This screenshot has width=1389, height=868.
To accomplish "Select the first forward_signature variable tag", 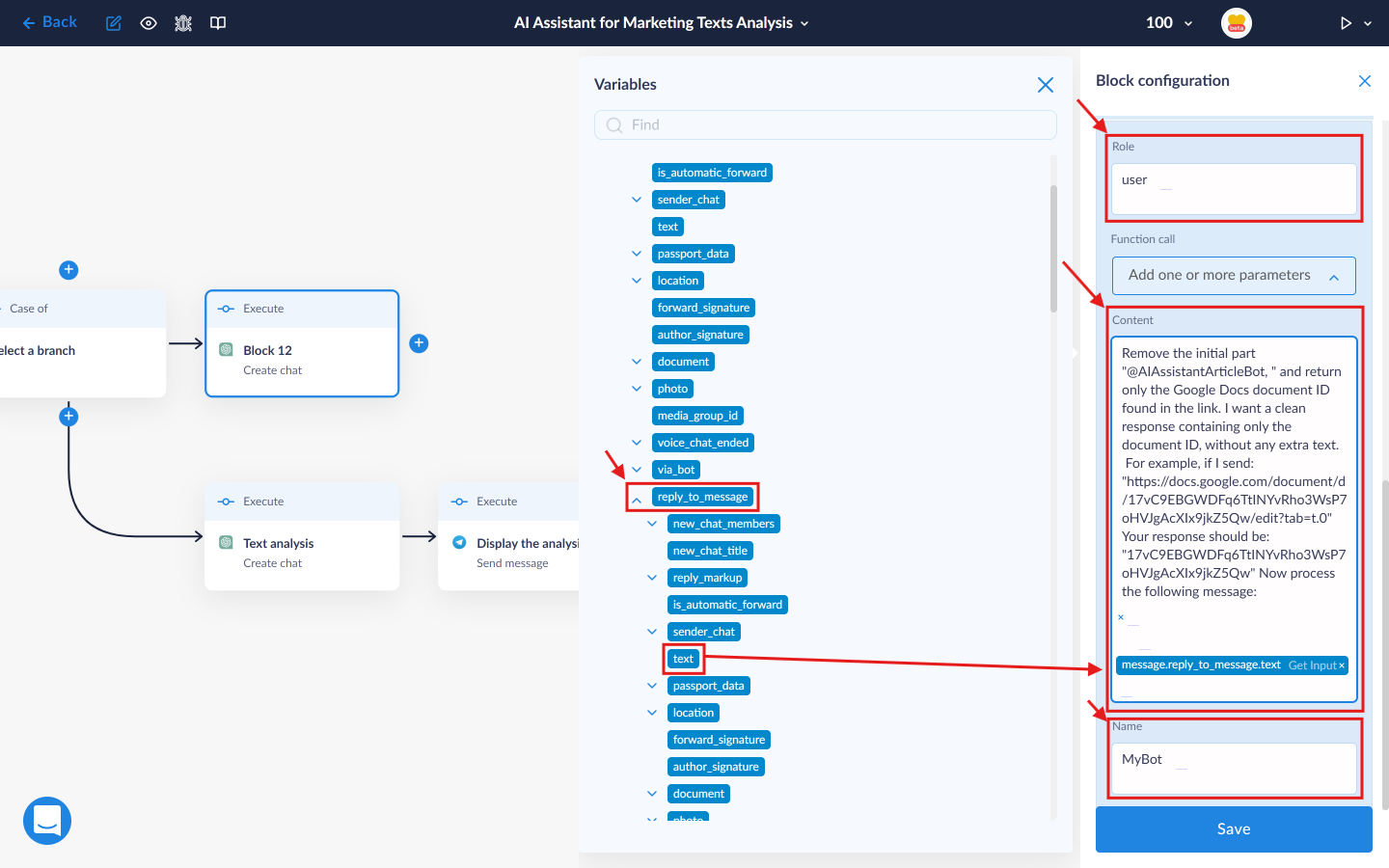I will point(704,308).
